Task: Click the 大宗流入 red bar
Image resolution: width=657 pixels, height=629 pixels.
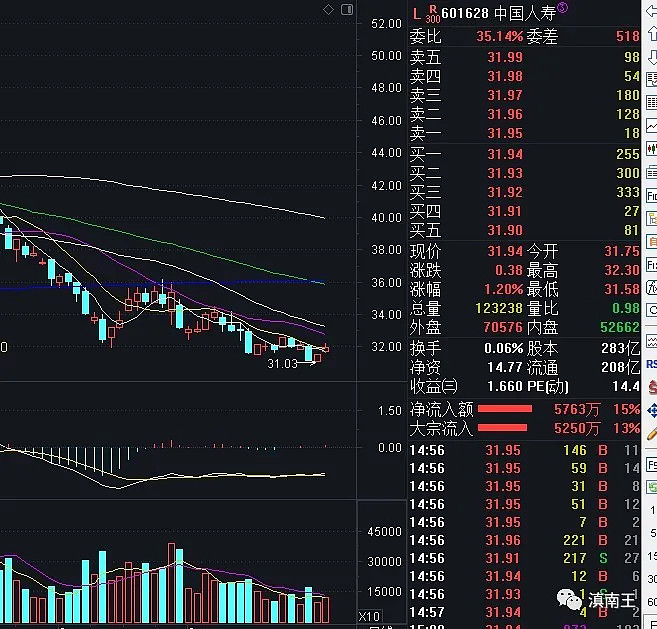Action: [x=502, y=428]
